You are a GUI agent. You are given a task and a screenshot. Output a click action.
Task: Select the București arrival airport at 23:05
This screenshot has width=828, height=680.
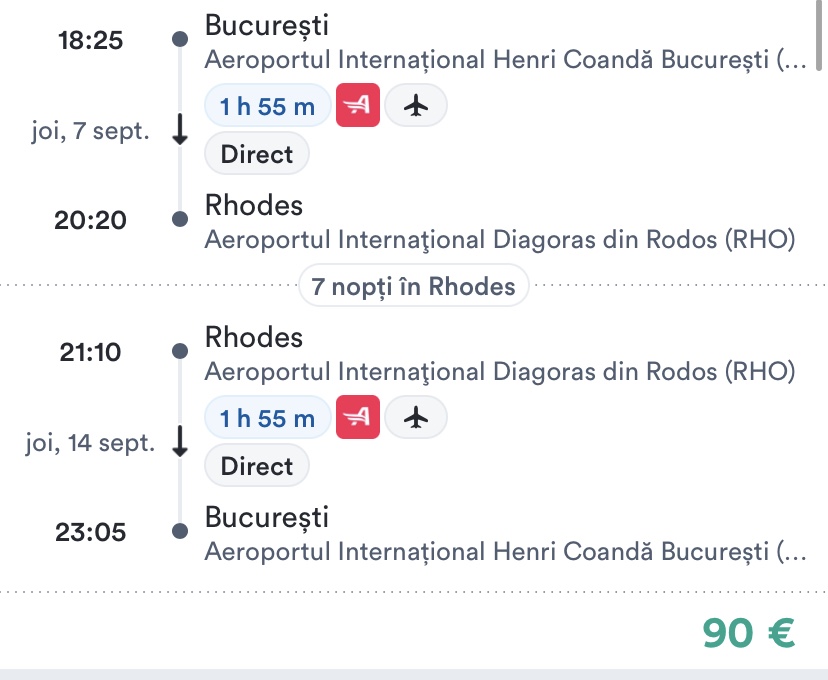505,552
